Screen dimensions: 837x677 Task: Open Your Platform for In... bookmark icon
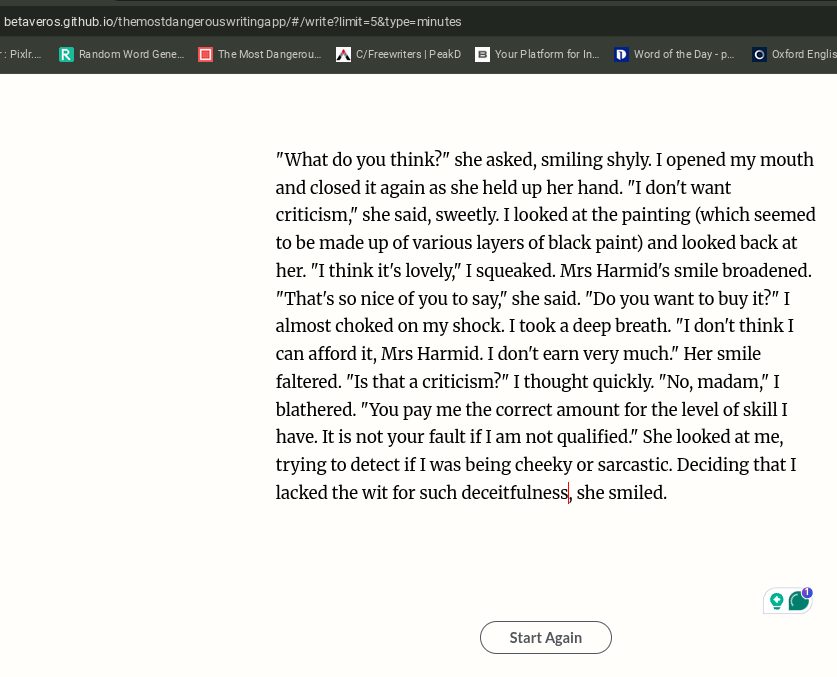483,54
